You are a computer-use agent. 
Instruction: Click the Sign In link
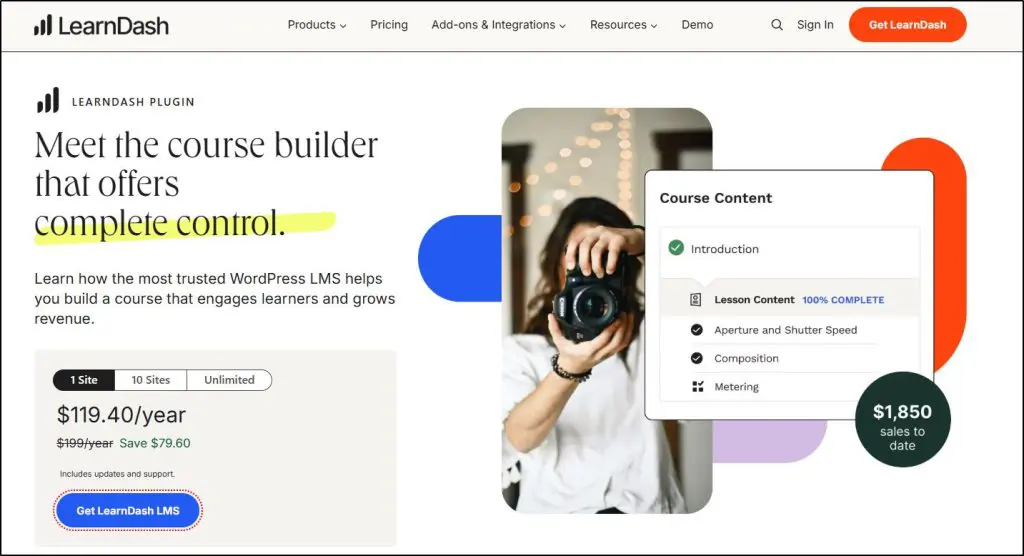tap(815, 25)
